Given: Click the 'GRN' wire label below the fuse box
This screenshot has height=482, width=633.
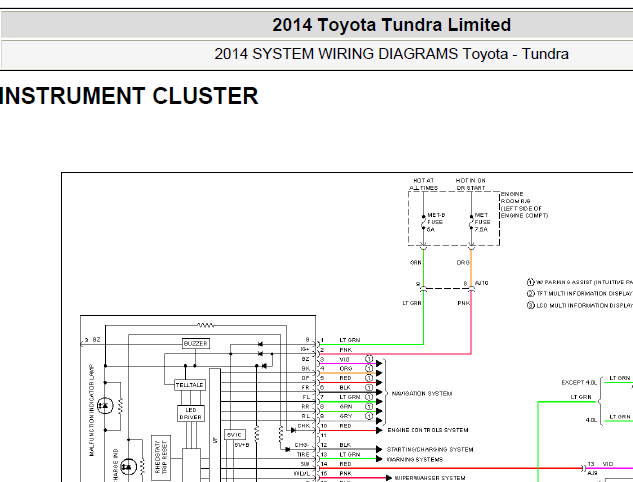Looking at the screenshot, I should [415, 262].
